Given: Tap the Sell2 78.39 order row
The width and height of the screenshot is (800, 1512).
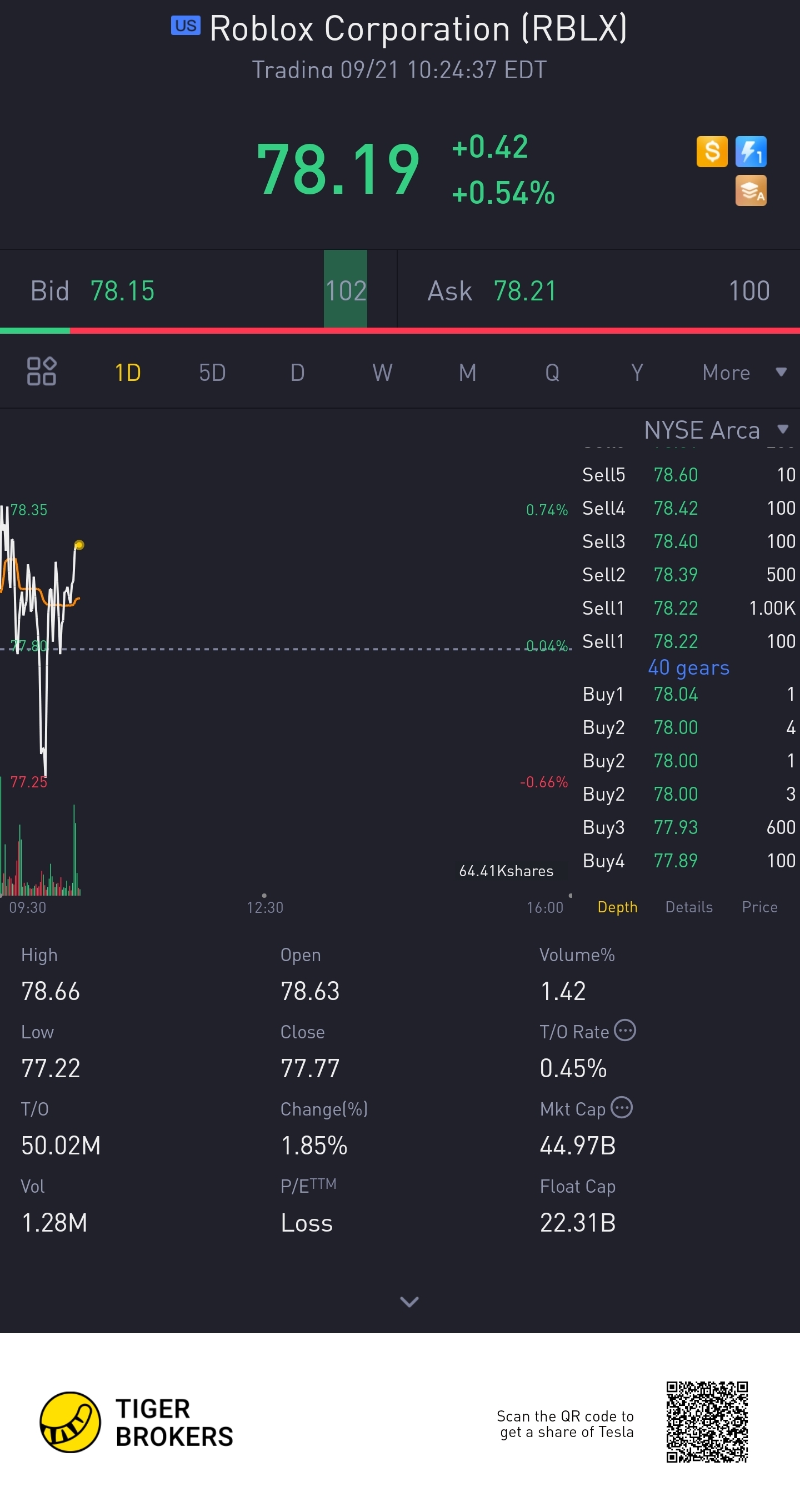Looking at the screenshot, I should [x=688, y=574].
